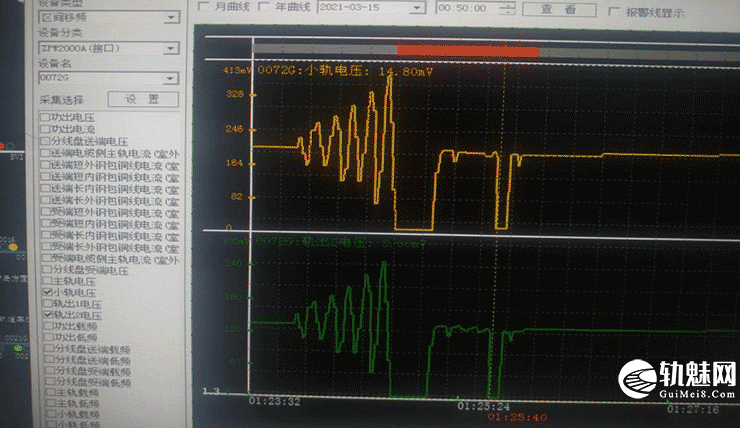Click the 采集选择 label
This screenshot has height=428, width=740.
tap(61, 100)
